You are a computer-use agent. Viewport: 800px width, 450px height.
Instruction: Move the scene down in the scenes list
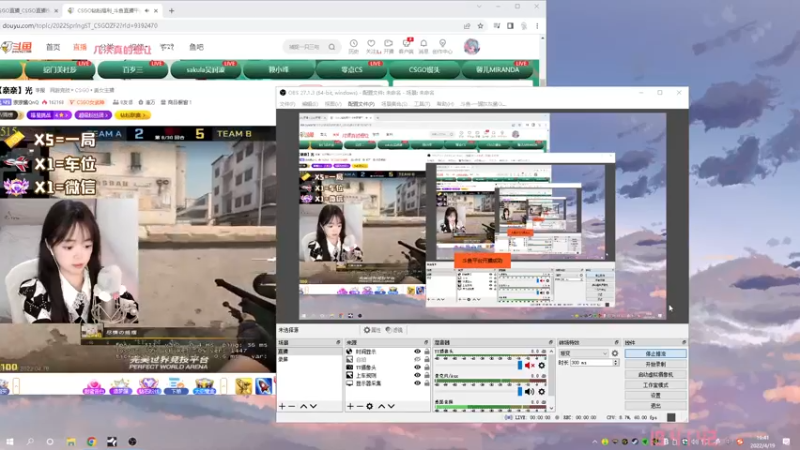[313, 406]
